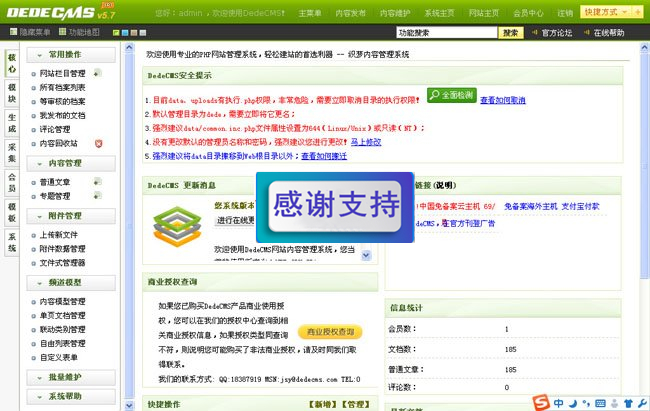
Task: Select the blue skin color square
Action: (x=125, y=33)
